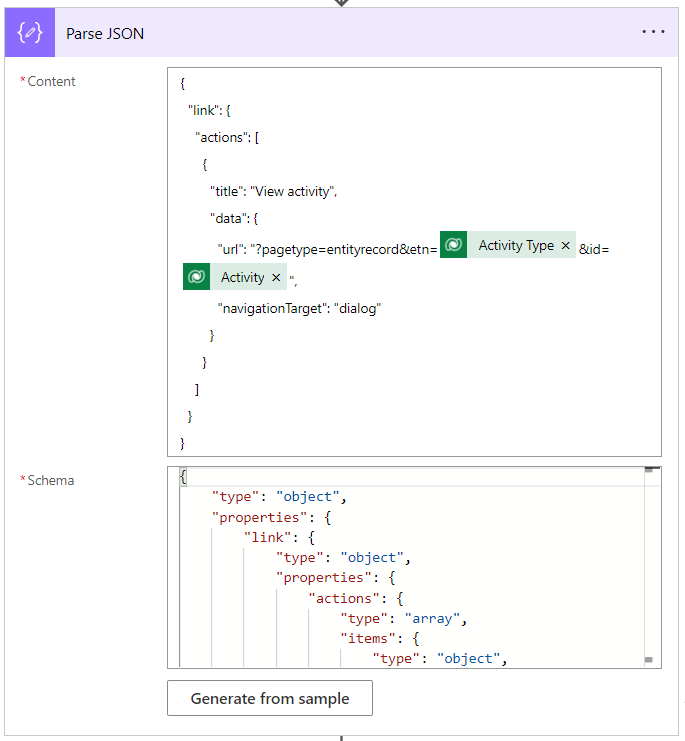Click the "data": { line in Content
The width and height of the screenshot is (685, 741).
(234, 218)
